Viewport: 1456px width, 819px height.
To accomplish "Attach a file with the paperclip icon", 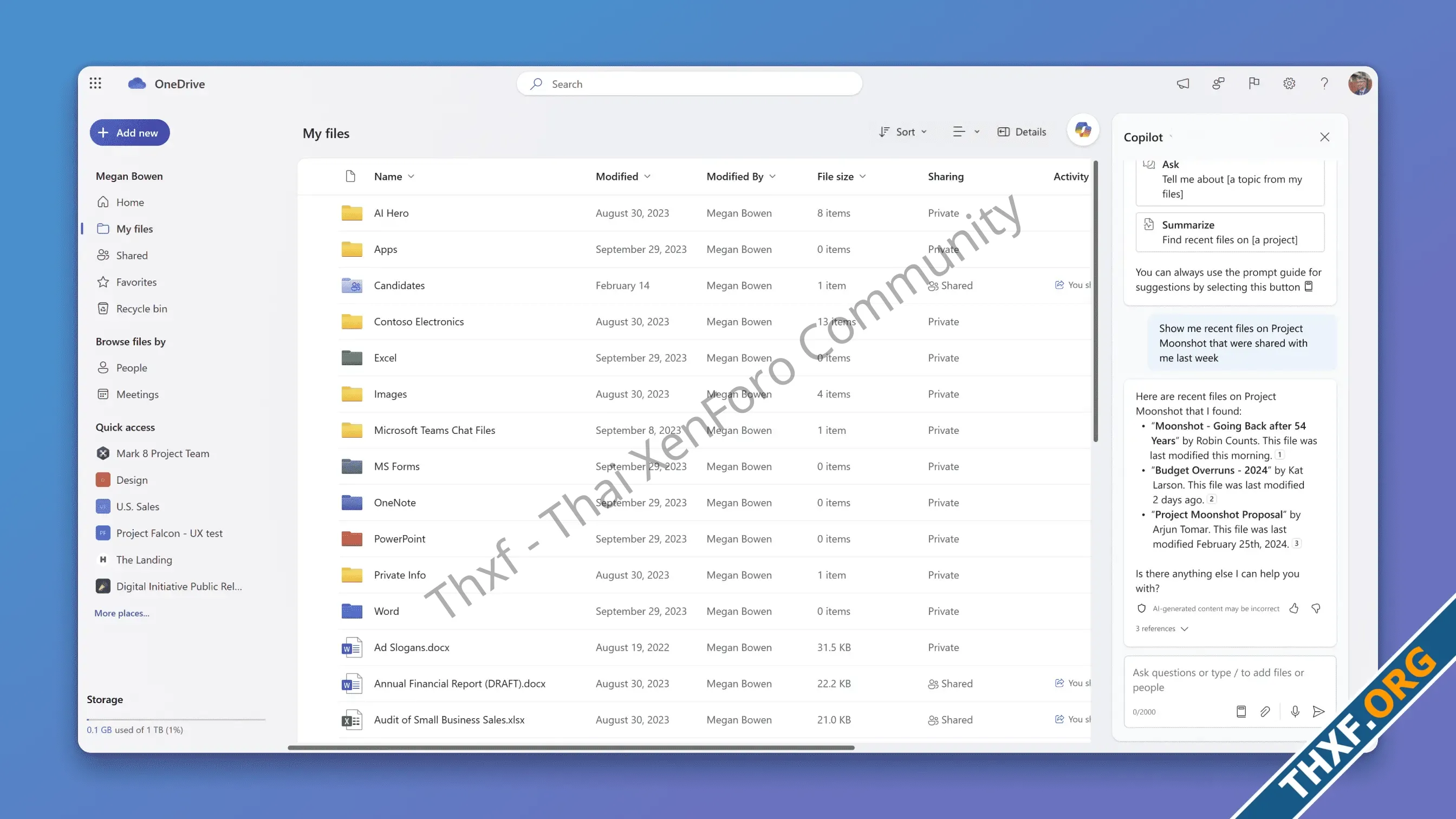I will pos(1265,711).
